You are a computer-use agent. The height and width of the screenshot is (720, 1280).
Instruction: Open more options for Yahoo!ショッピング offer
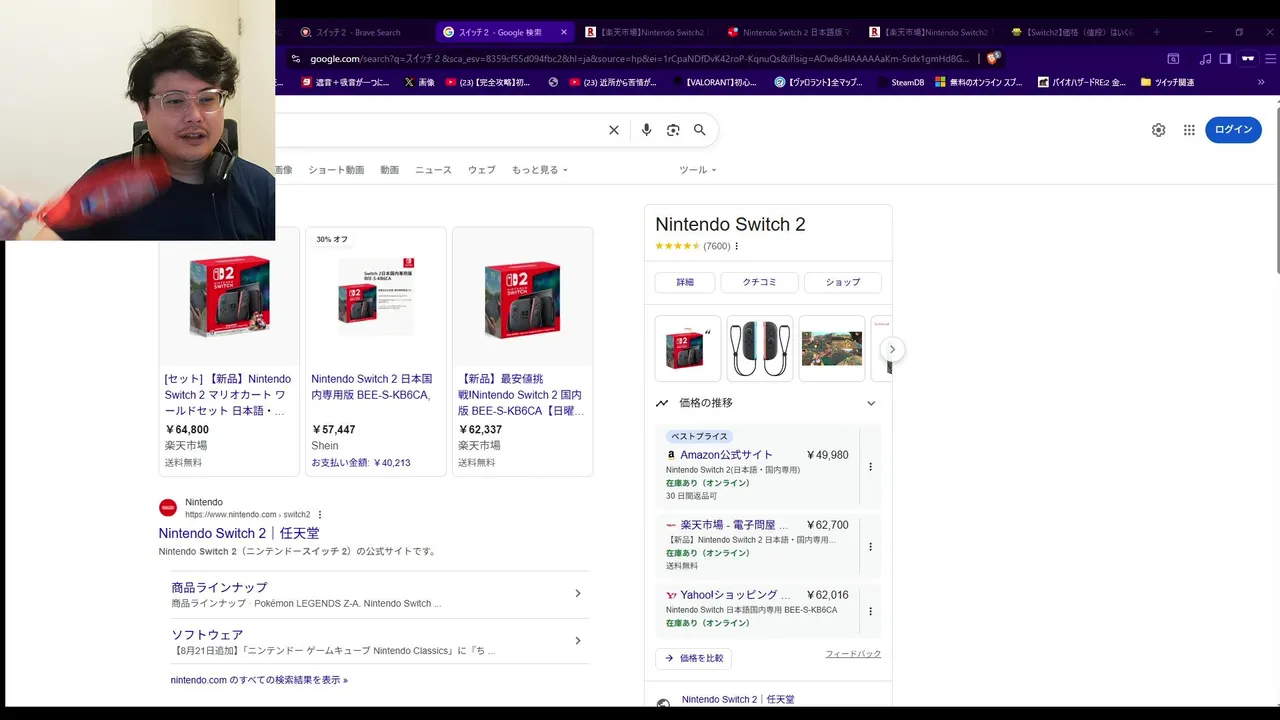point(870,611)
